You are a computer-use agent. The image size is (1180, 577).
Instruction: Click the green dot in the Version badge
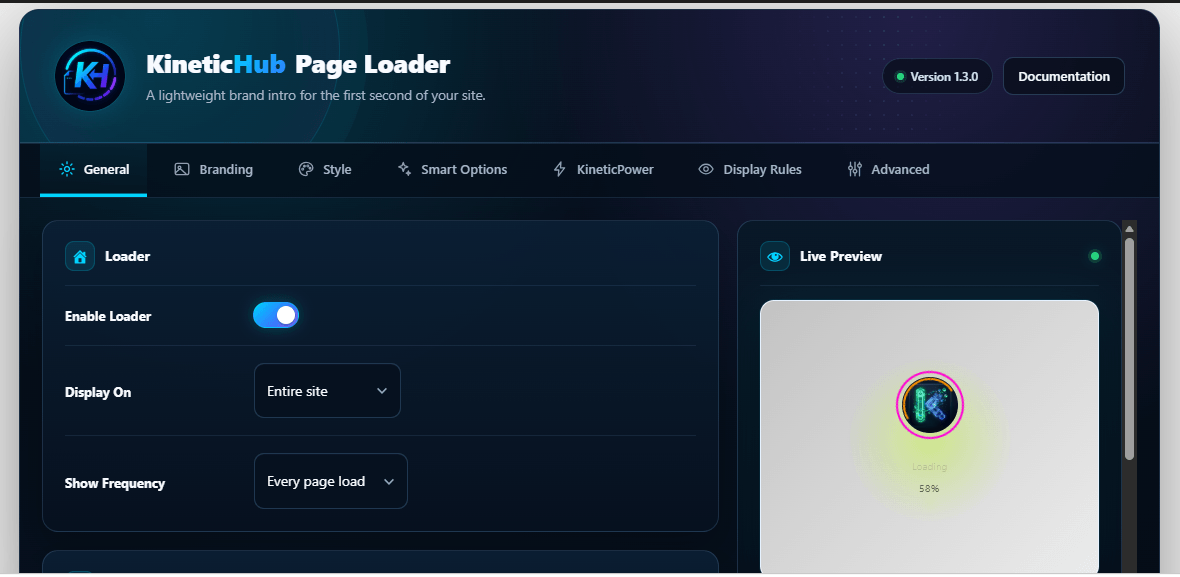pyautogui.click(x=899, y=77)
